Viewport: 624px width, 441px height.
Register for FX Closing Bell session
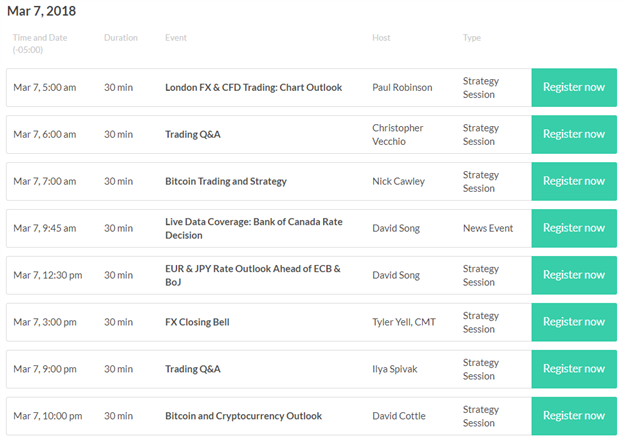(574, 322)
